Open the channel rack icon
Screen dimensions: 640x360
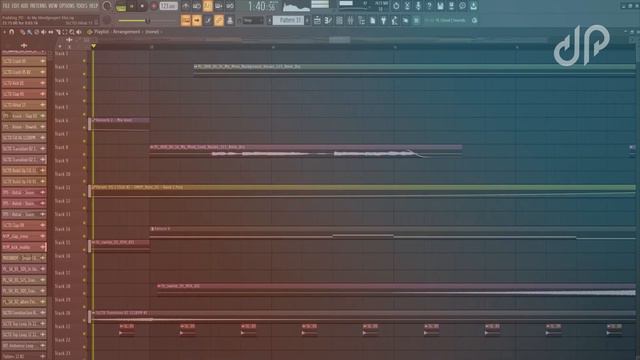point(339,20)
